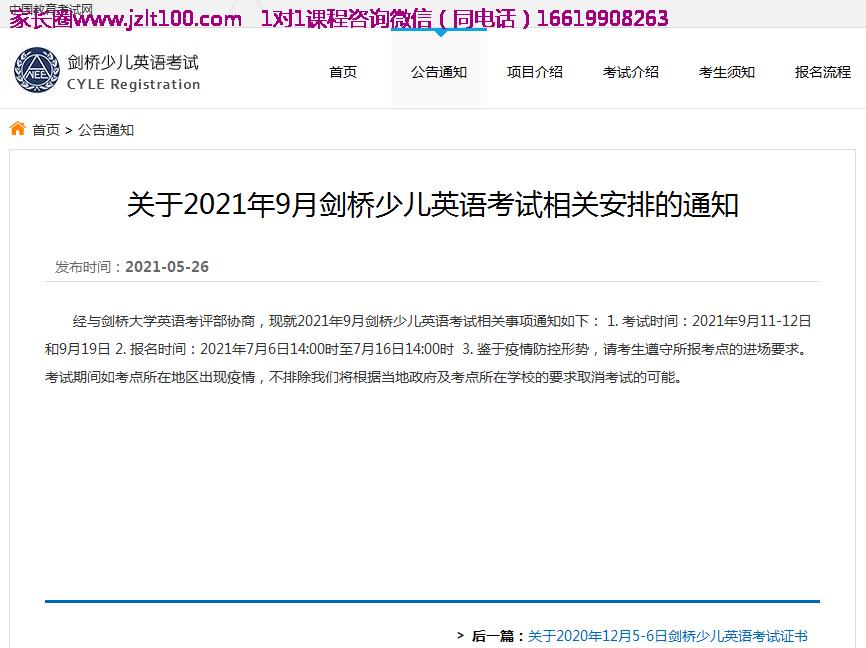Go to 项目介绍 menu item

point(535,72)
